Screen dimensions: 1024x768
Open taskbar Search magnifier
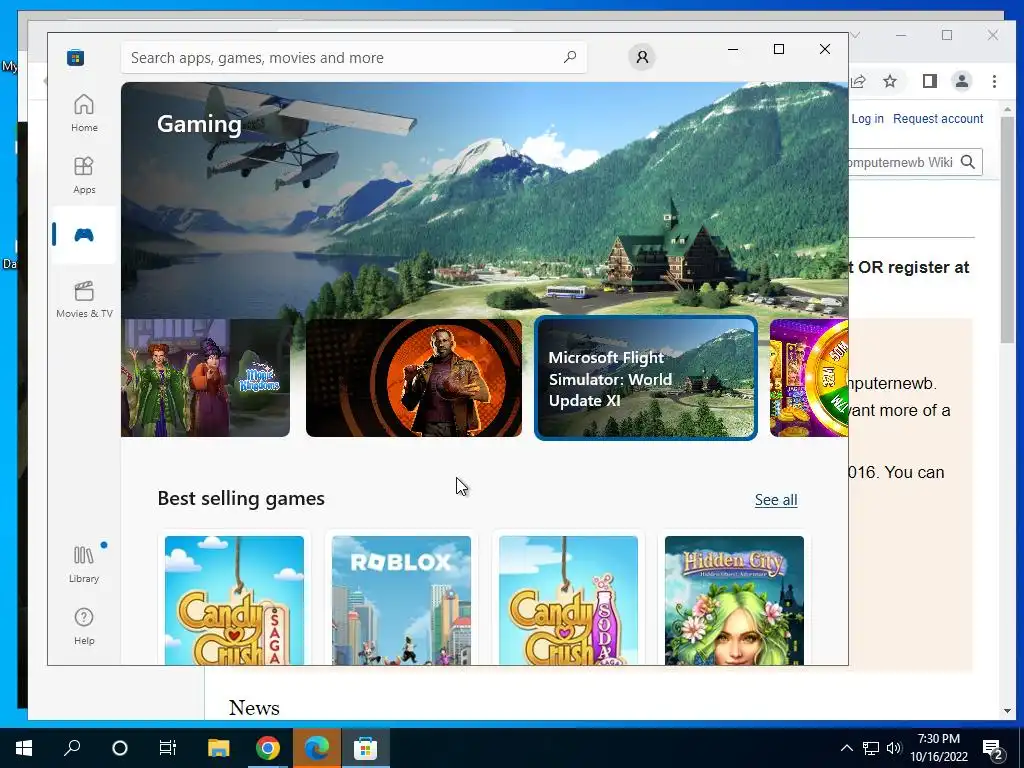(72, 748)
